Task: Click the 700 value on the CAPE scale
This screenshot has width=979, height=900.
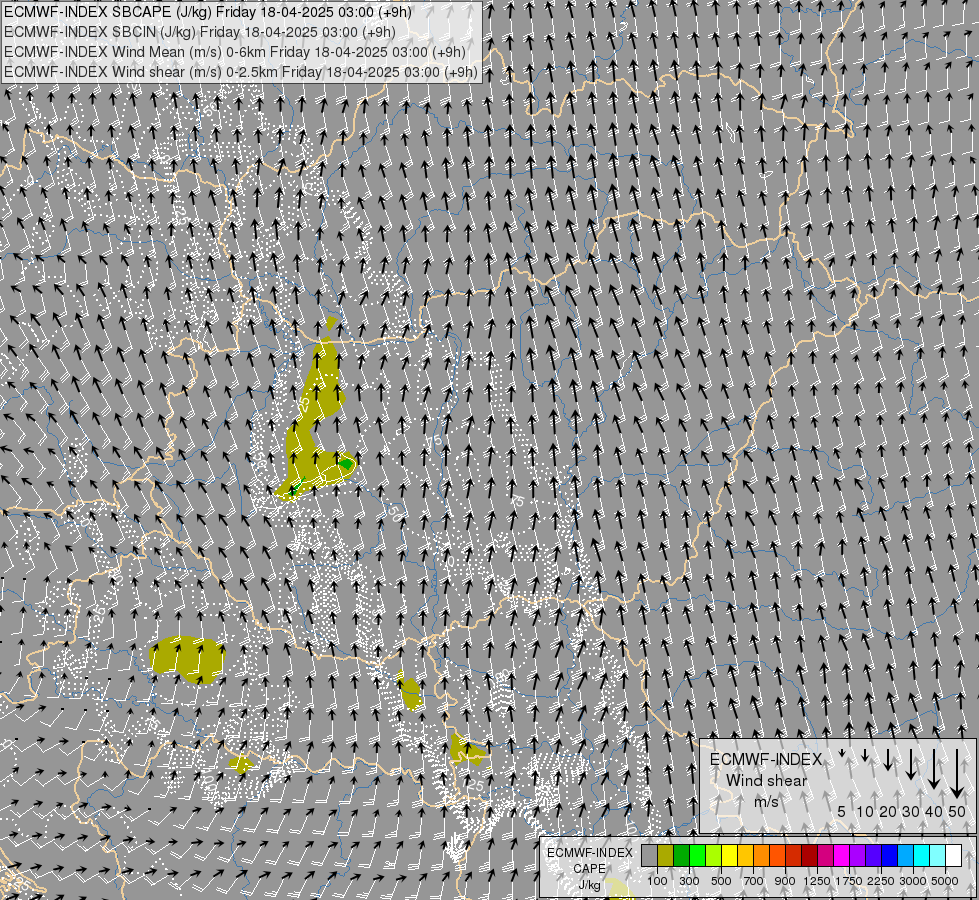Action: click(x=754, y=881)
